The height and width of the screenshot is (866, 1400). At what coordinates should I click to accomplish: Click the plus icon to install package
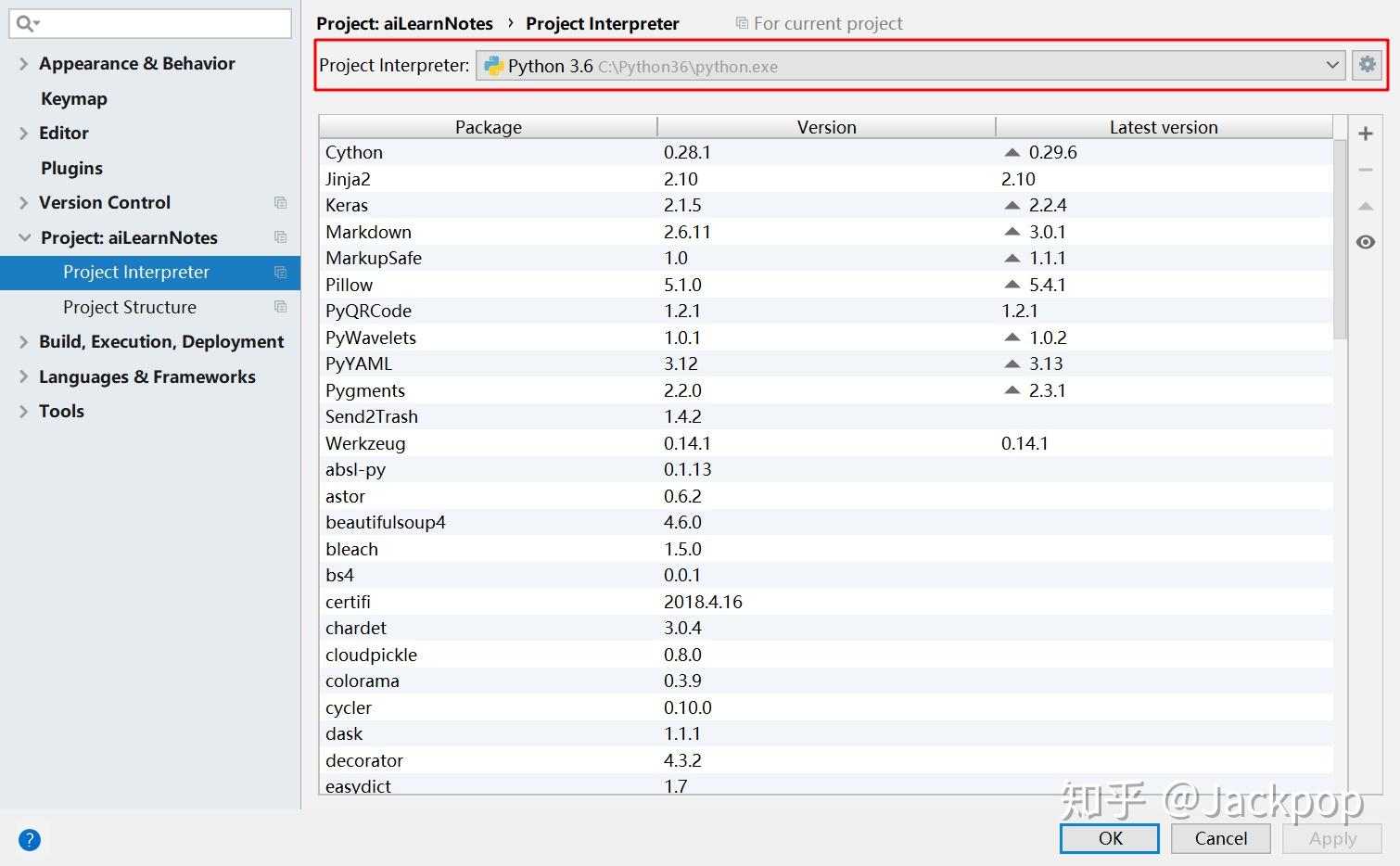(x=1366, y=134)
